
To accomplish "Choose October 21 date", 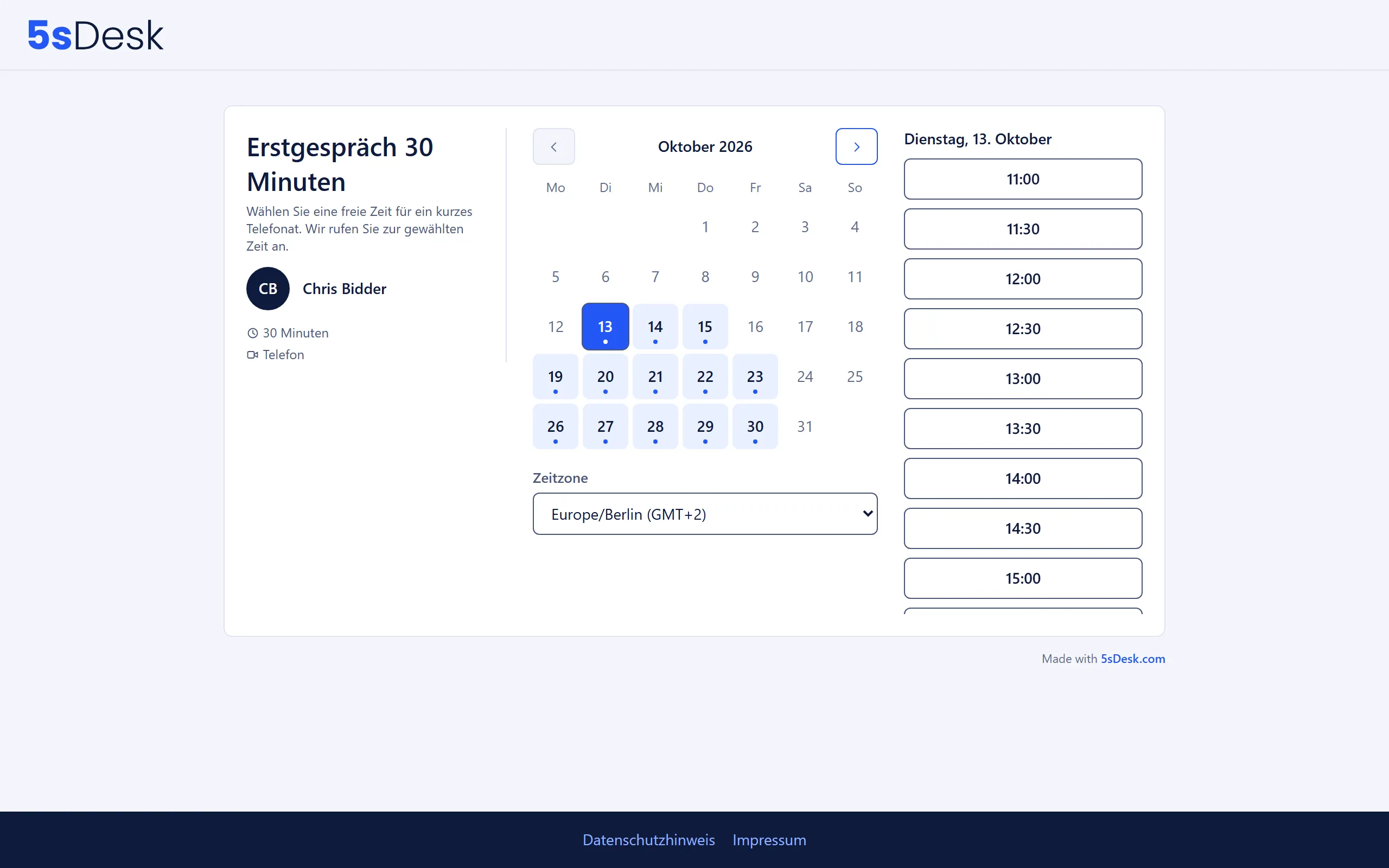I will 655,376.
